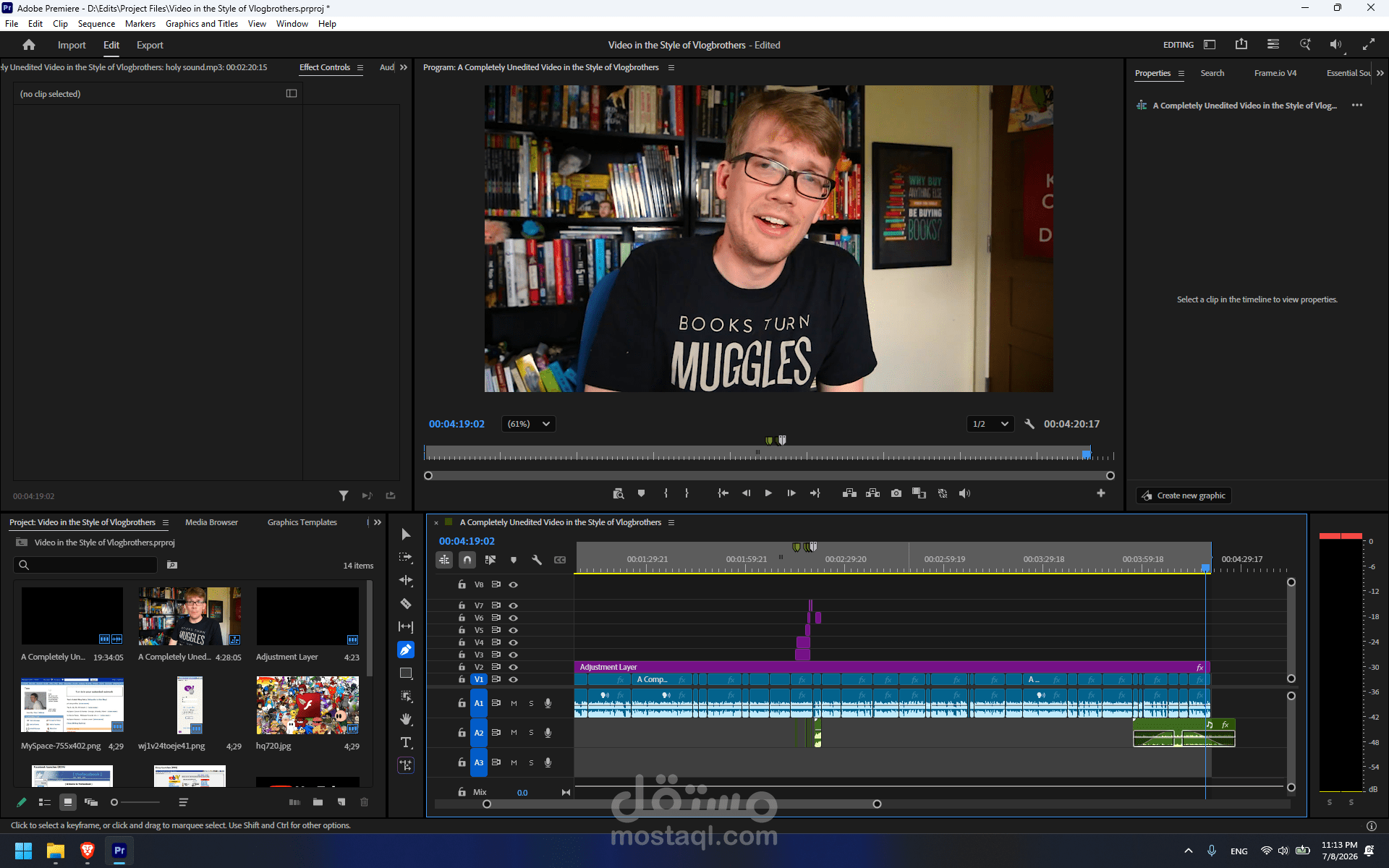Open timeline display settings wrench
1389x868 pixels.
point(537,560)
